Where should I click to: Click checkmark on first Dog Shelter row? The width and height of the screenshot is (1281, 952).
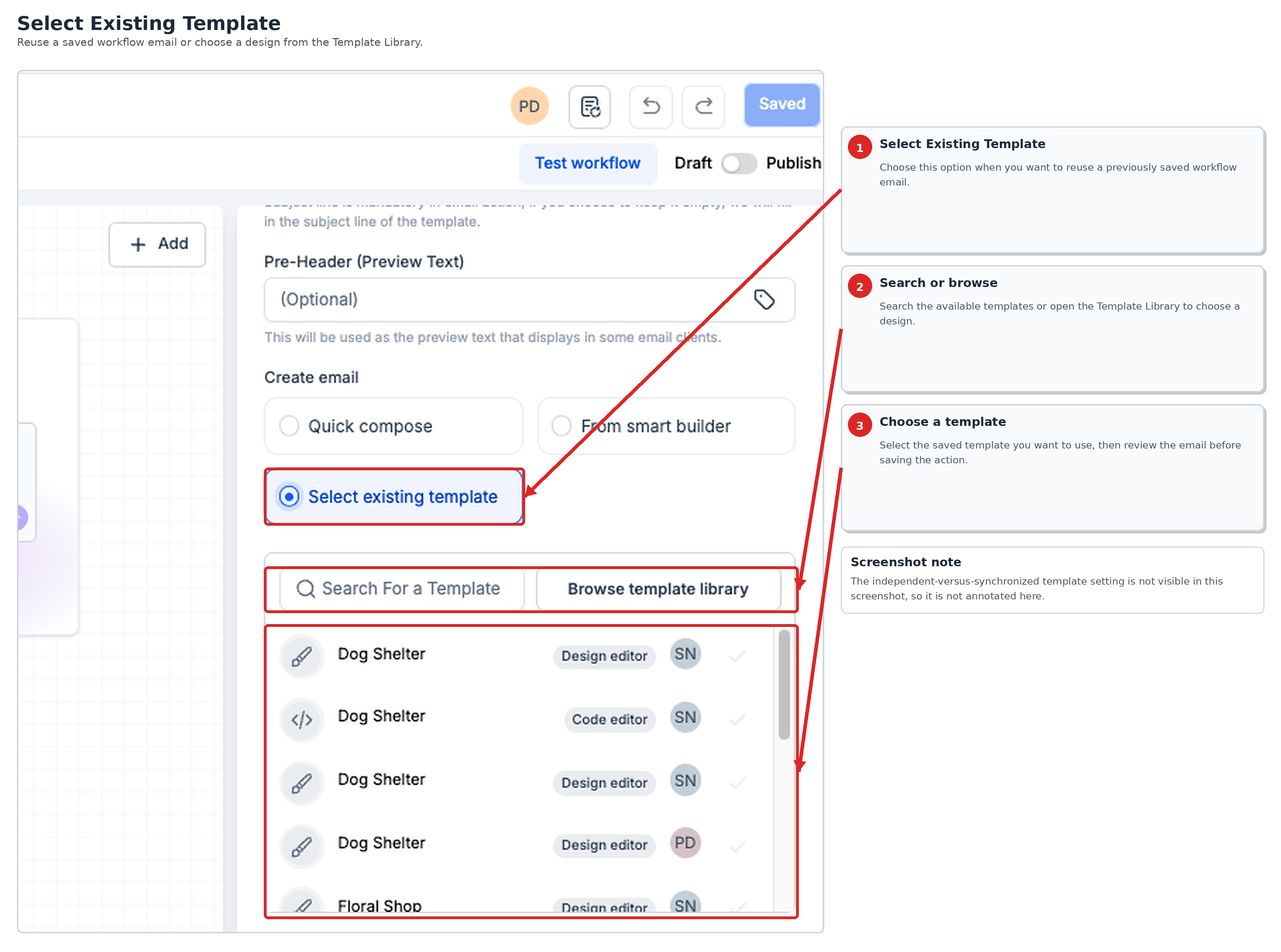[x=737, y=656]
